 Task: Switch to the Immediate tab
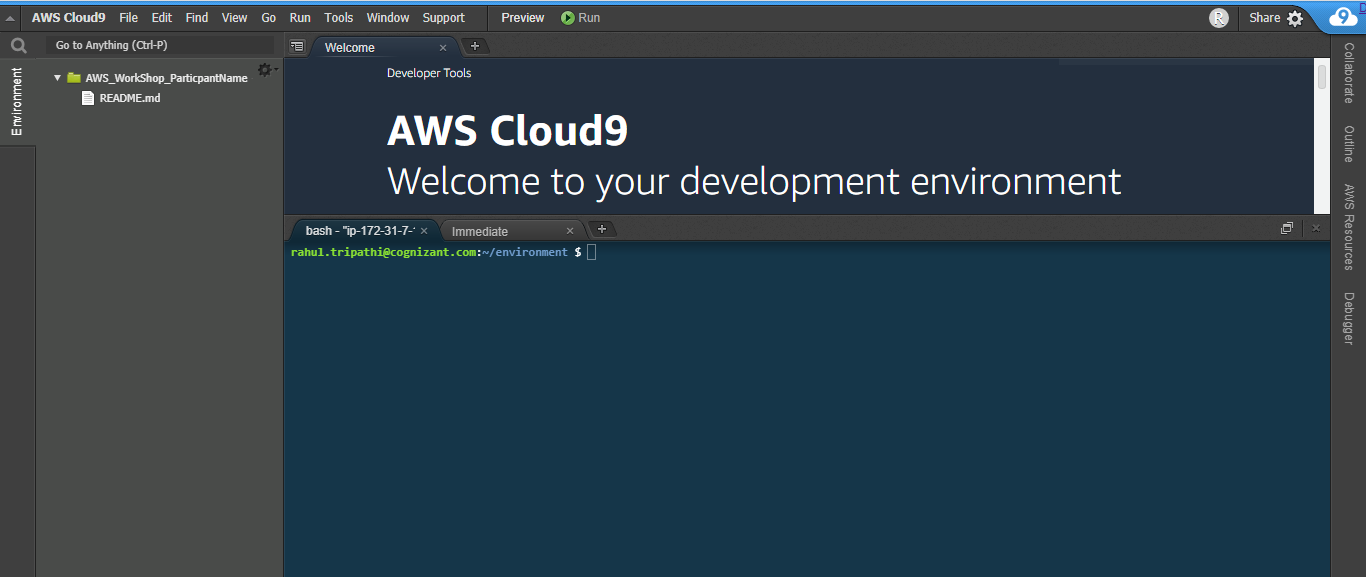tap(511, 231)
